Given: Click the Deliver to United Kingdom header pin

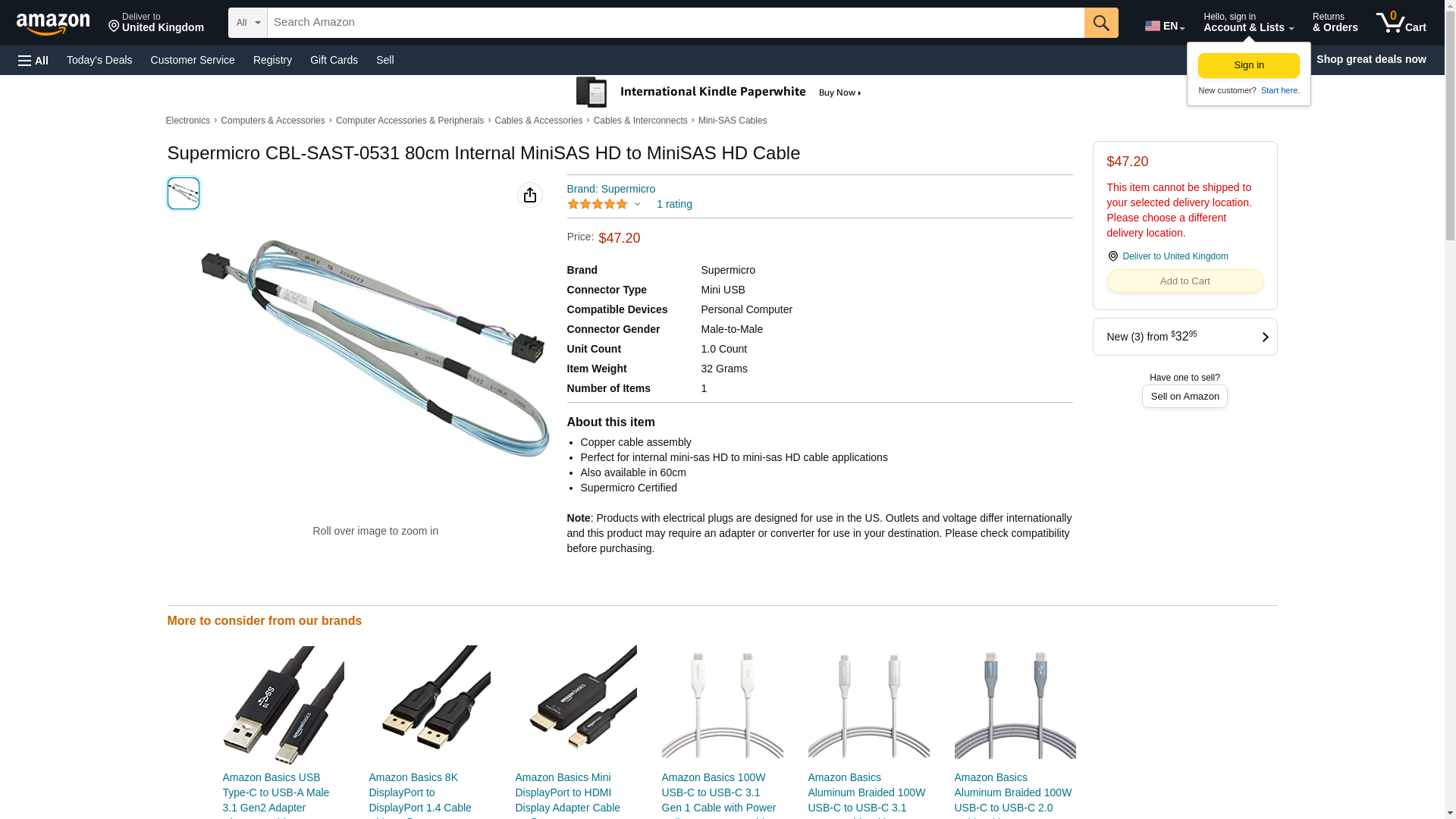Looking at the screenshot, I should click(x=156, y=23).
